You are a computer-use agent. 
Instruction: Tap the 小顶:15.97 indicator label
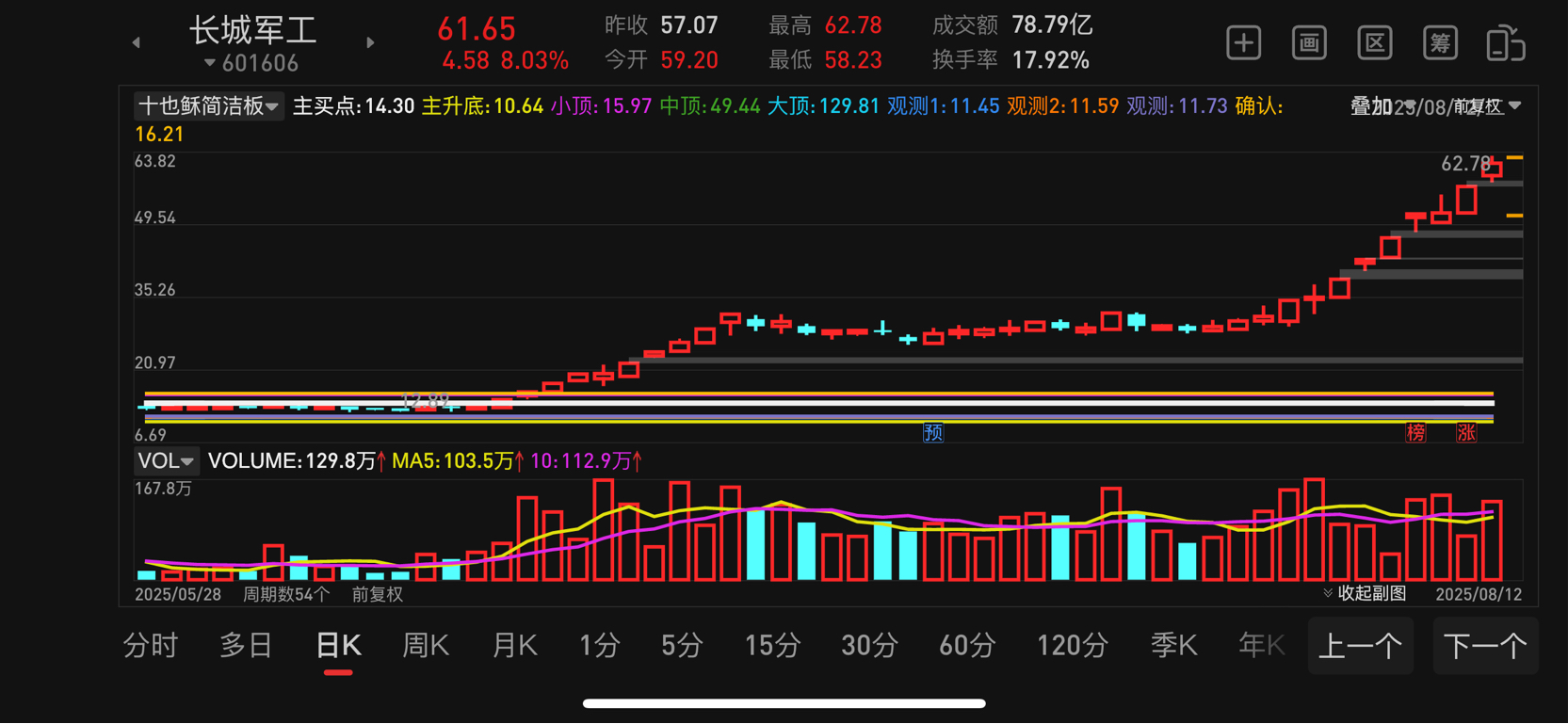(601, 106)
